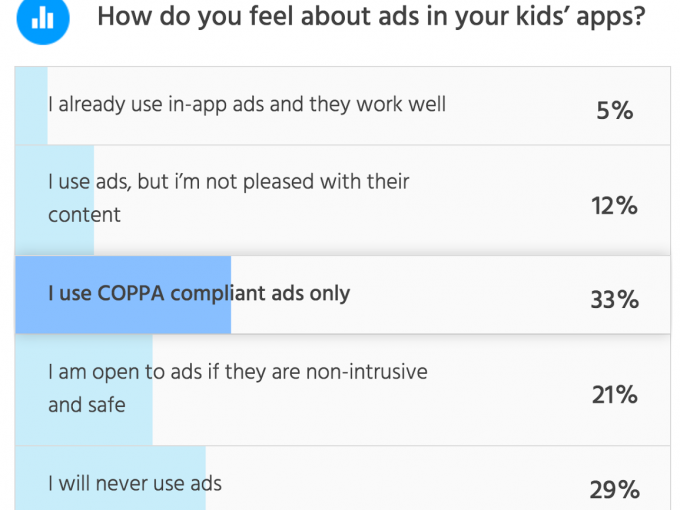Choose 'I will never use ads' option
The image size is (680, 510).
(x=343, y=478)
